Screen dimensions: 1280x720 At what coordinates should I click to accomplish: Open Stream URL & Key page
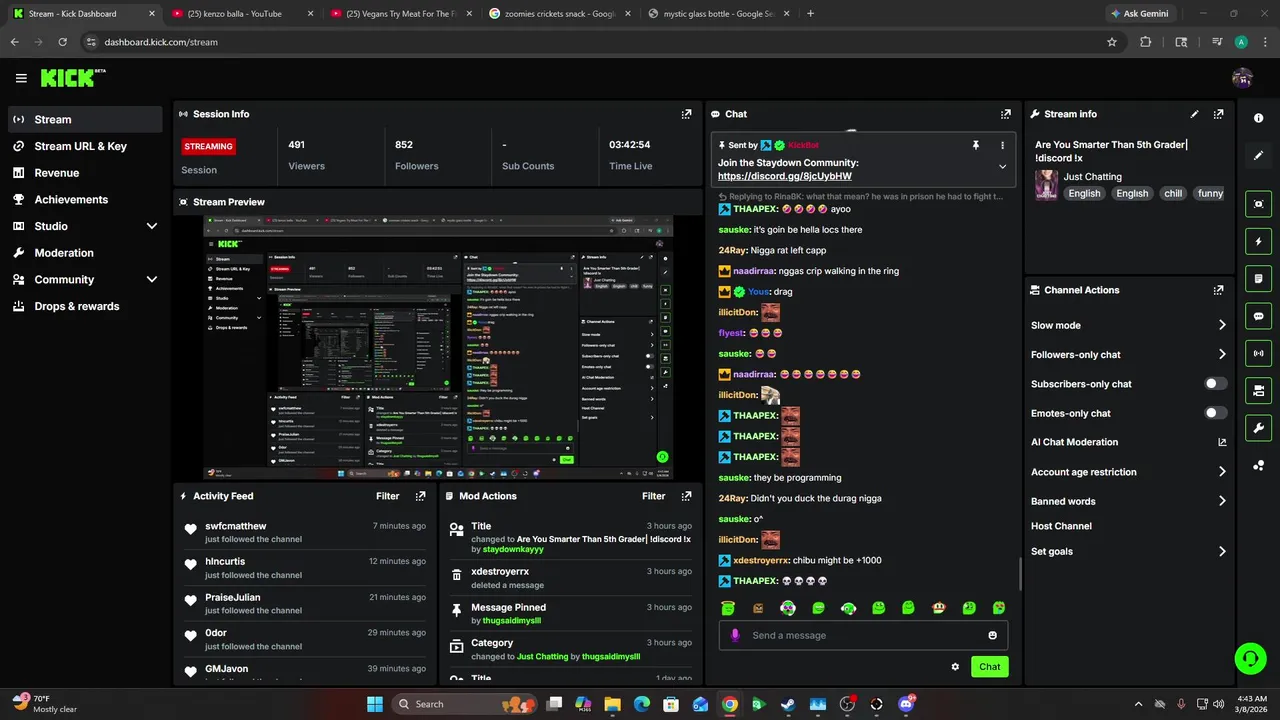(x=85, y=146)
